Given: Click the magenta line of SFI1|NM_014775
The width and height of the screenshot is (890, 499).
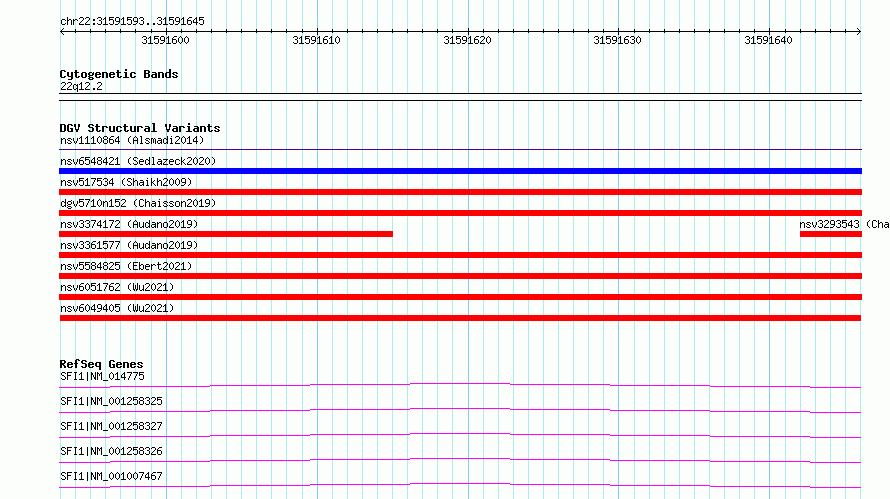Looking at the screenshot, I should [460, 385].
